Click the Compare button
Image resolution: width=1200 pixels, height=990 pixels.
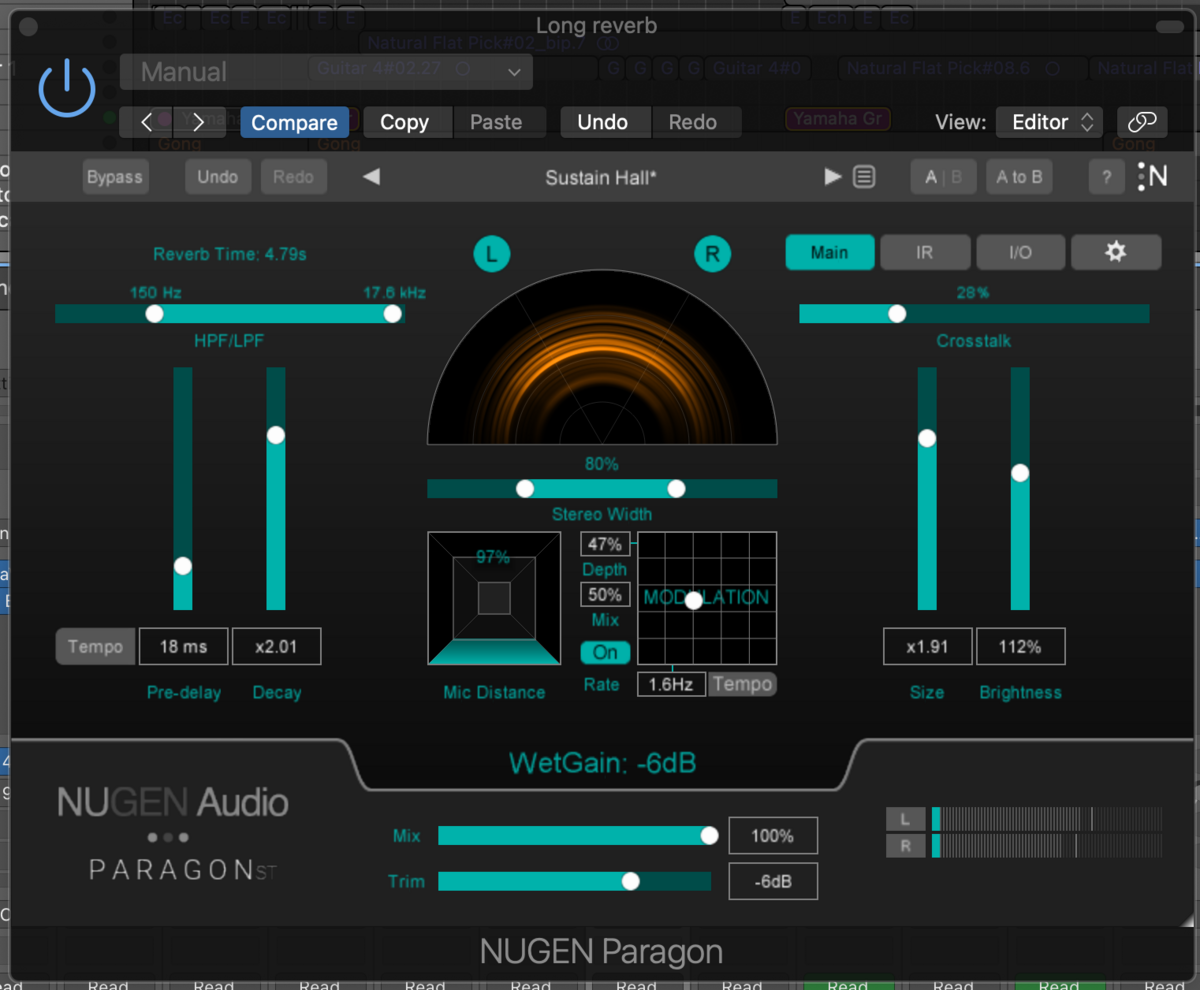click(294, 122)
